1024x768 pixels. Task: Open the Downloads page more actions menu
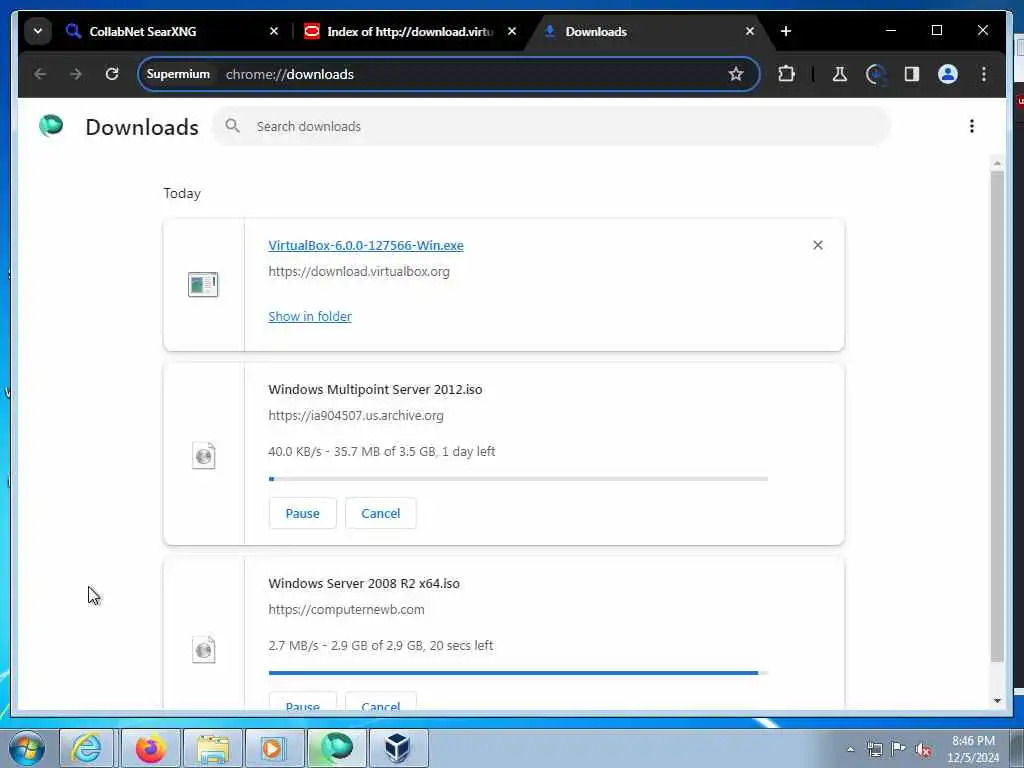click(x=972, y=126)
